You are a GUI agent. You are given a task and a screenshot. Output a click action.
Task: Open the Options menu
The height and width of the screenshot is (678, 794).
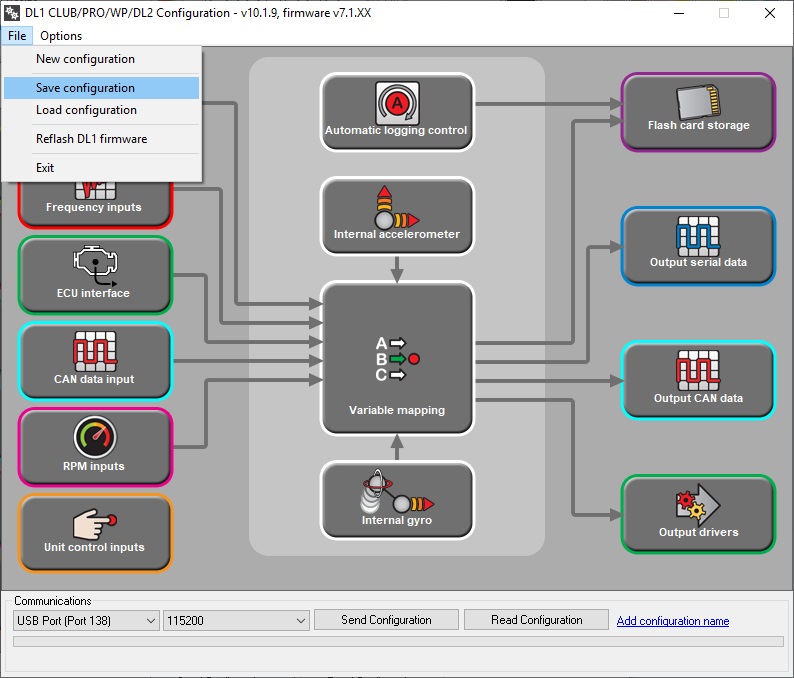coord(61,36)
